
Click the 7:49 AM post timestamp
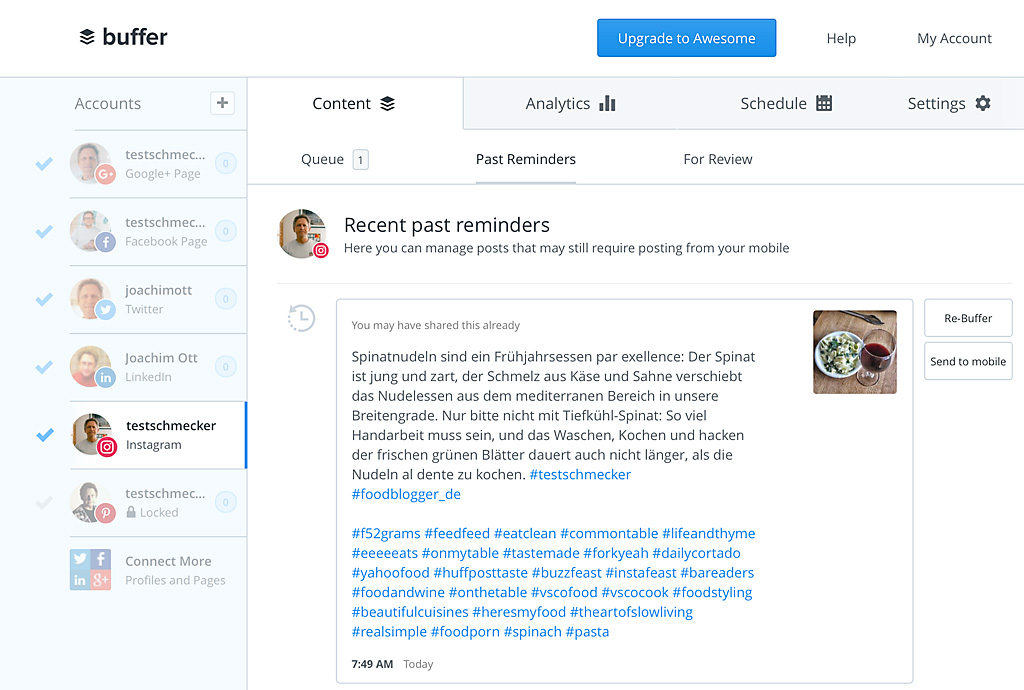coord(372,664)
